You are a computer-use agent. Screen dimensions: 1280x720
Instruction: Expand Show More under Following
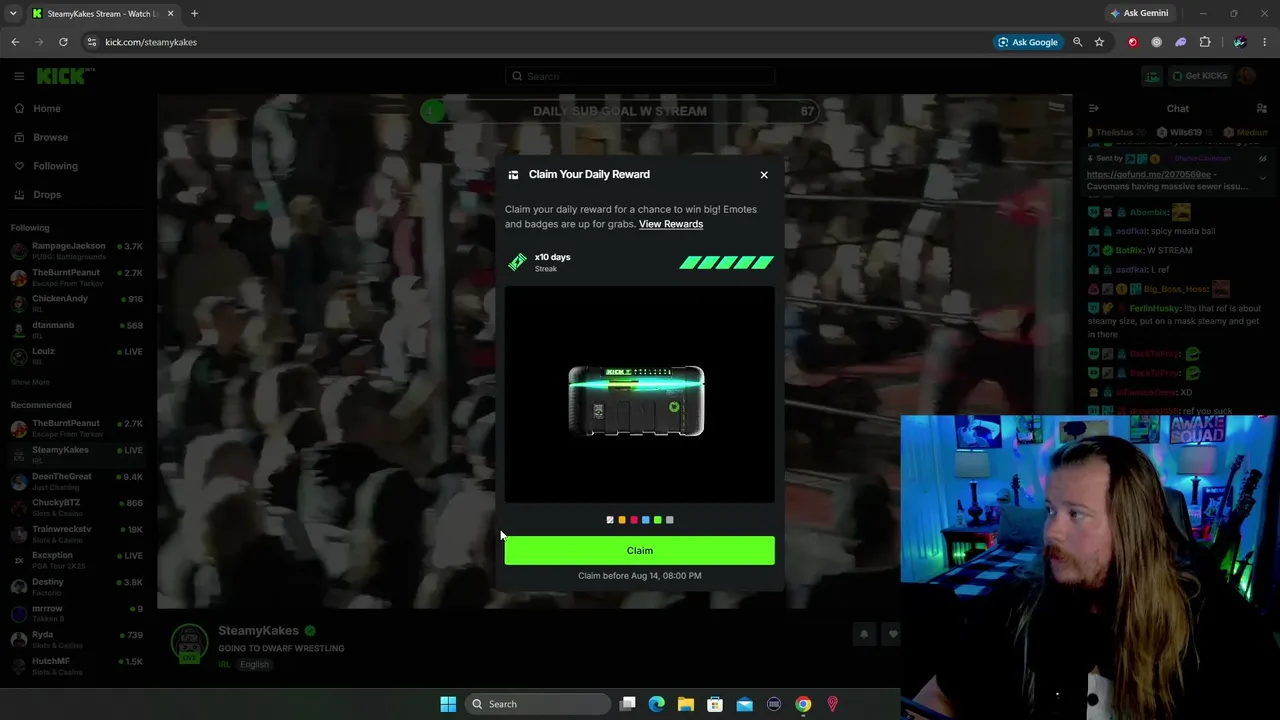(x=30, y=382)
